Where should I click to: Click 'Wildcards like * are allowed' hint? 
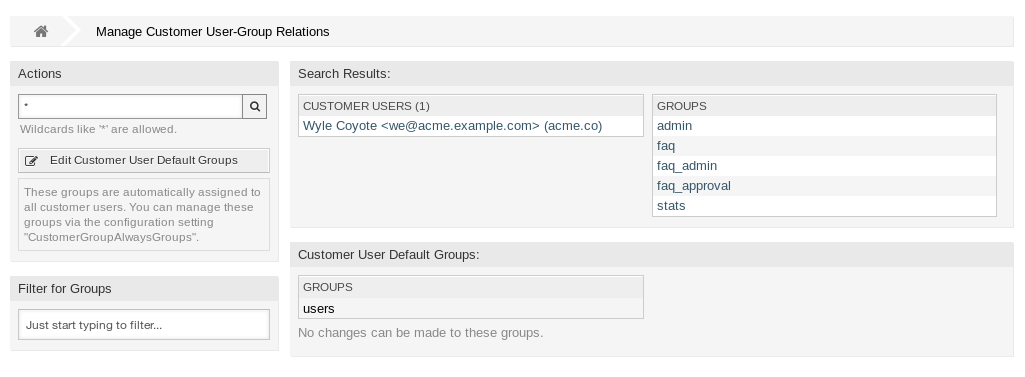[98, 129]
